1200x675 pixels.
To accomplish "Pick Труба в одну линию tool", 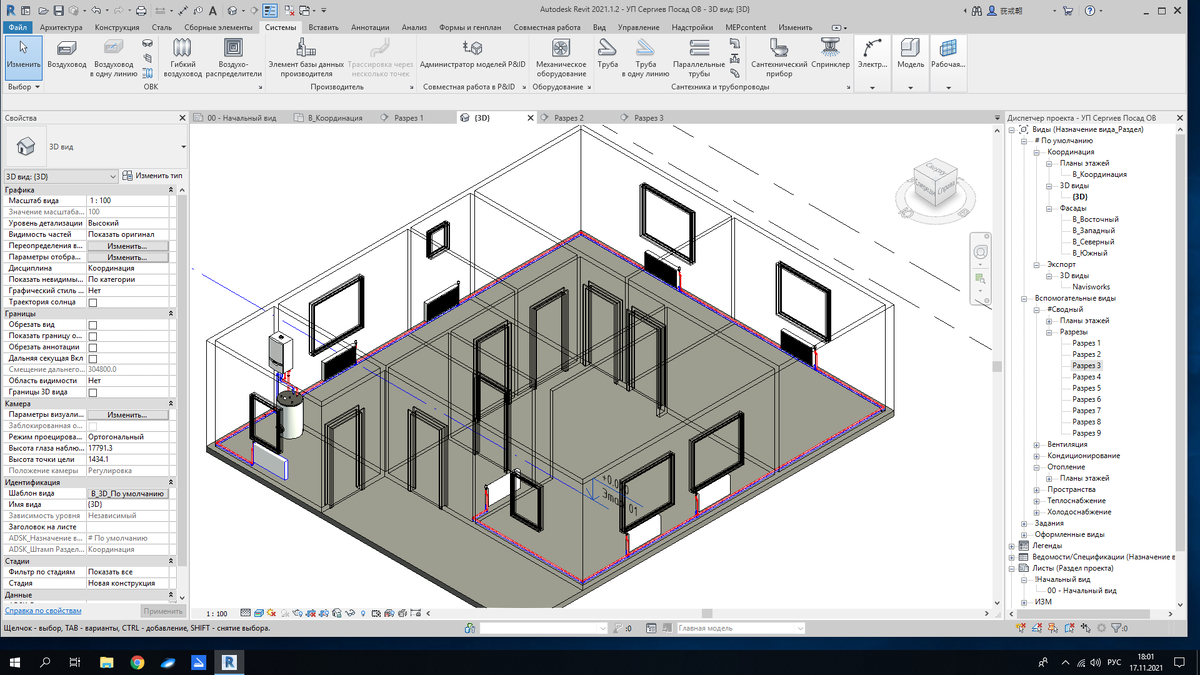I will [x=645, y=56].
